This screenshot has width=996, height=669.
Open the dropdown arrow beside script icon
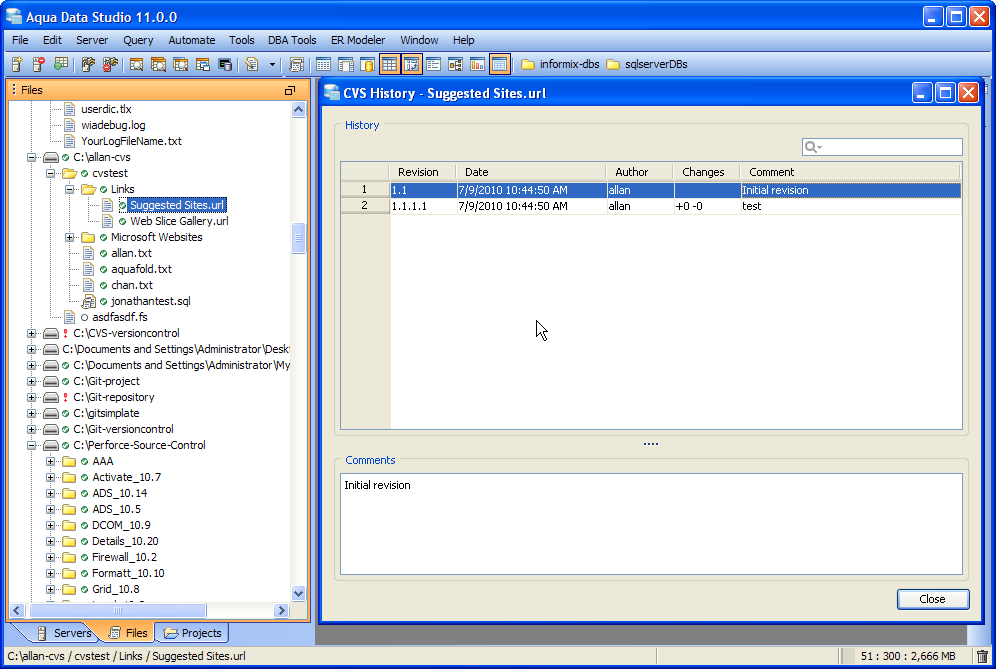[273, 64]
